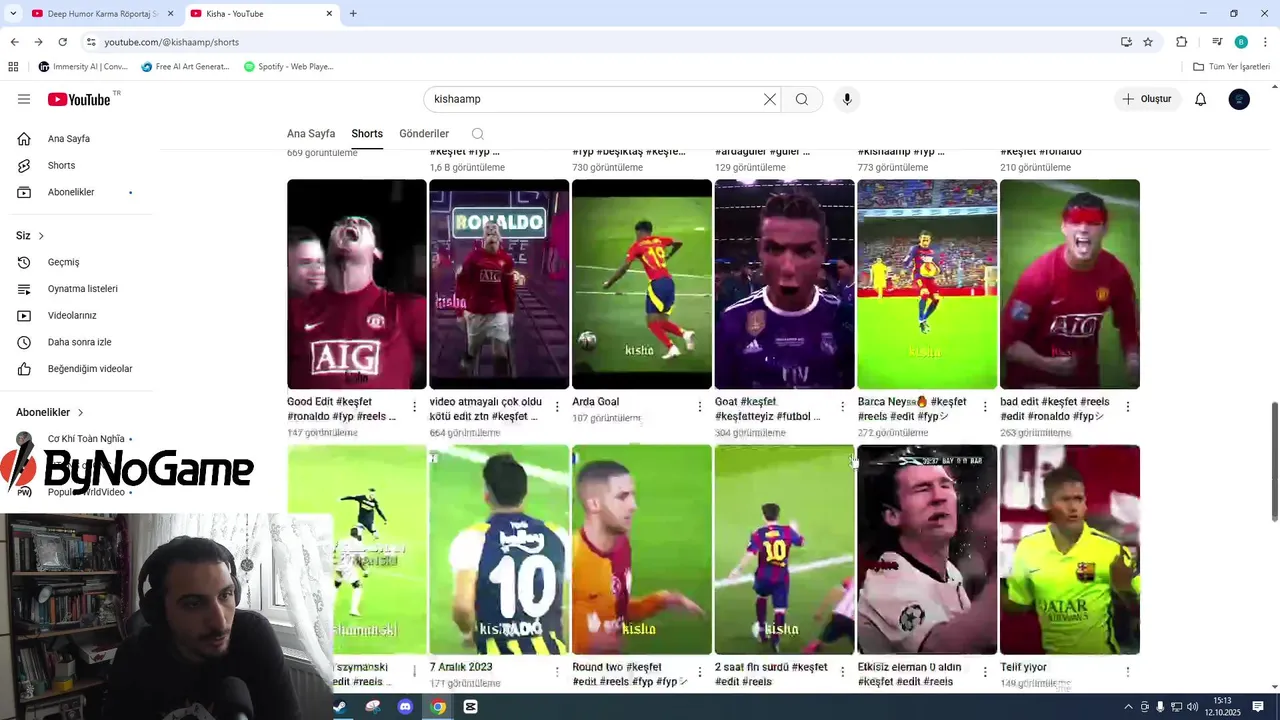Open the Arda Goal short thumbnail
The width and height of the screenshot is (1280, 720).
click(642, 284)
